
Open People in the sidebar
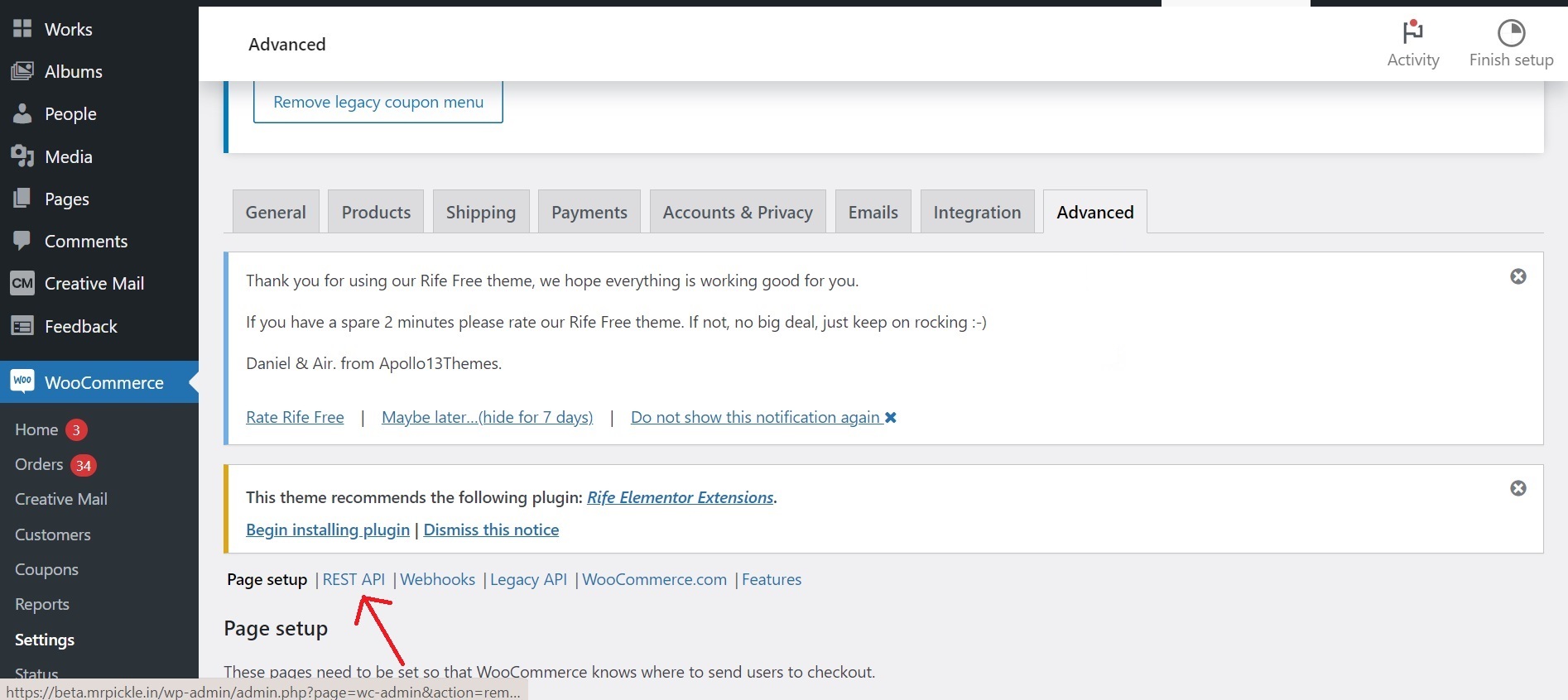coord(70,114)
